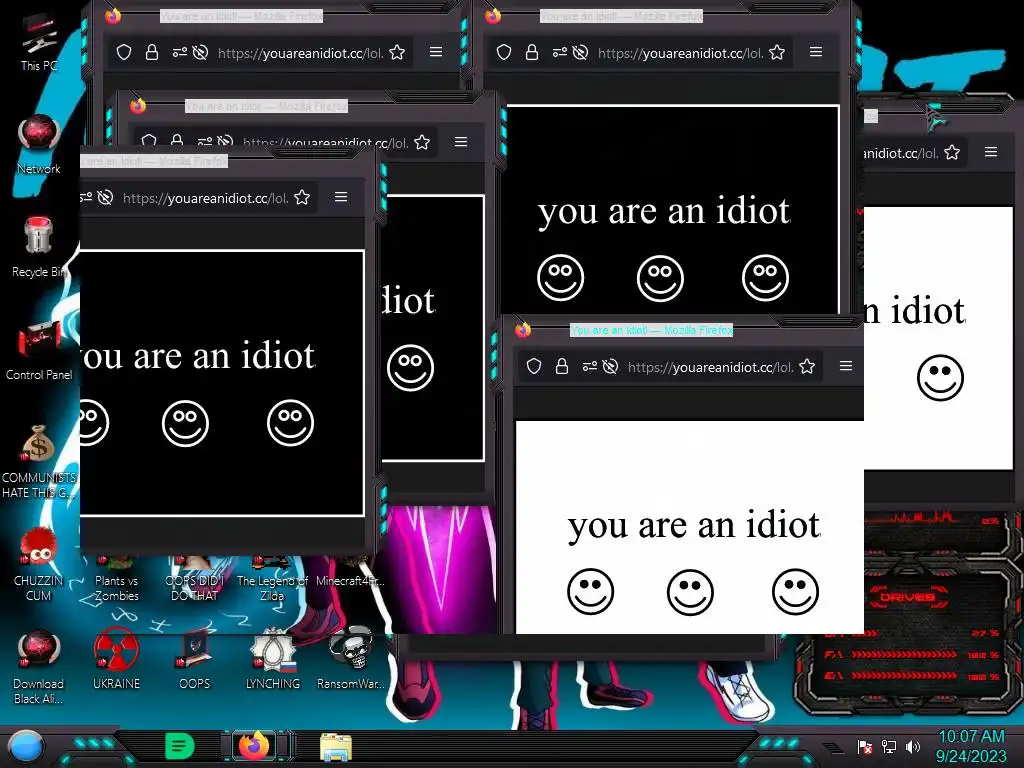Click autoplay blocked icon in top-right Firefox window
Image resolution: width=1024 pixels, height=768 pixels.
pyautogui.click(x=580, y=52)
